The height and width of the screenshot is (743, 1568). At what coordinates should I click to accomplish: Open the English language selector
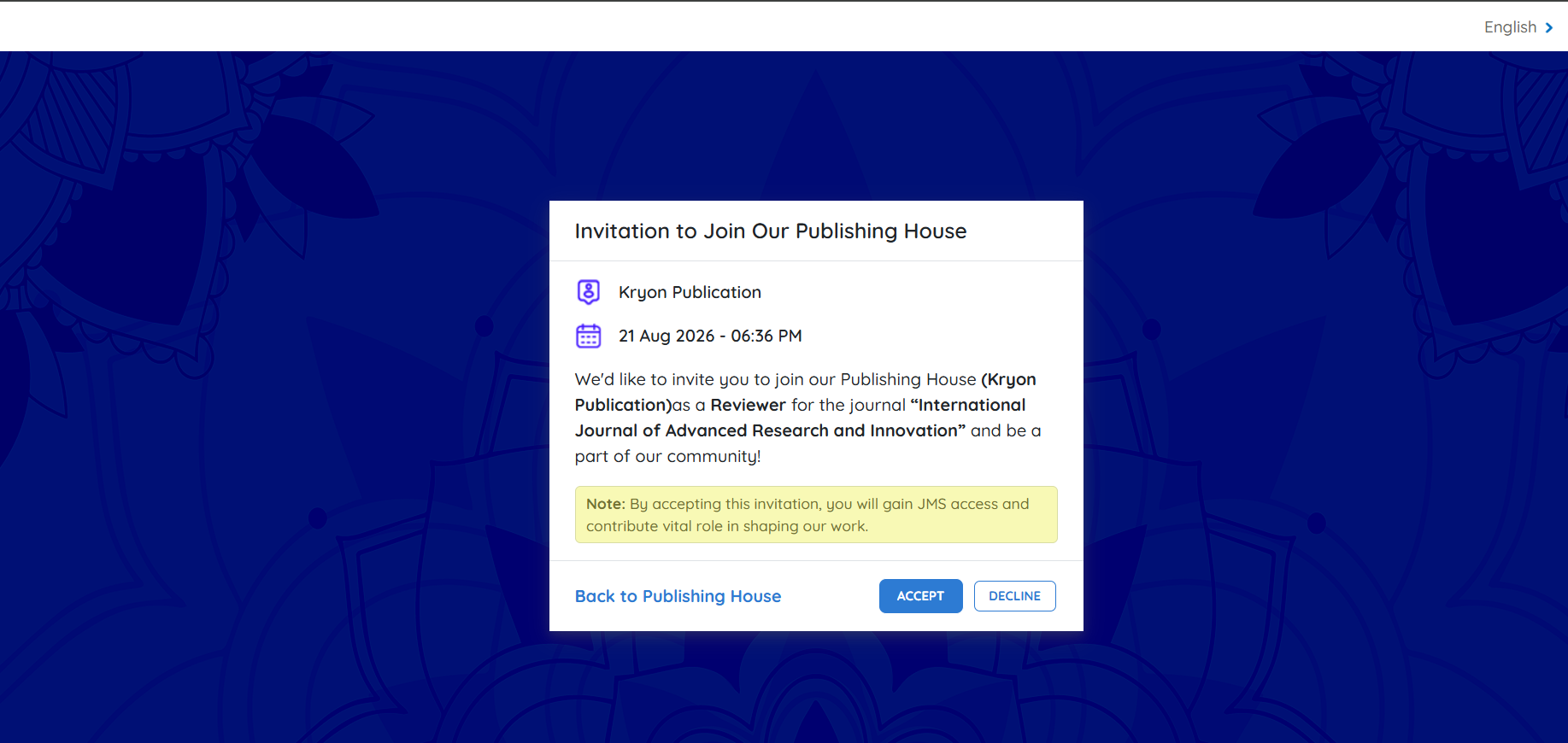[1518, 27]
